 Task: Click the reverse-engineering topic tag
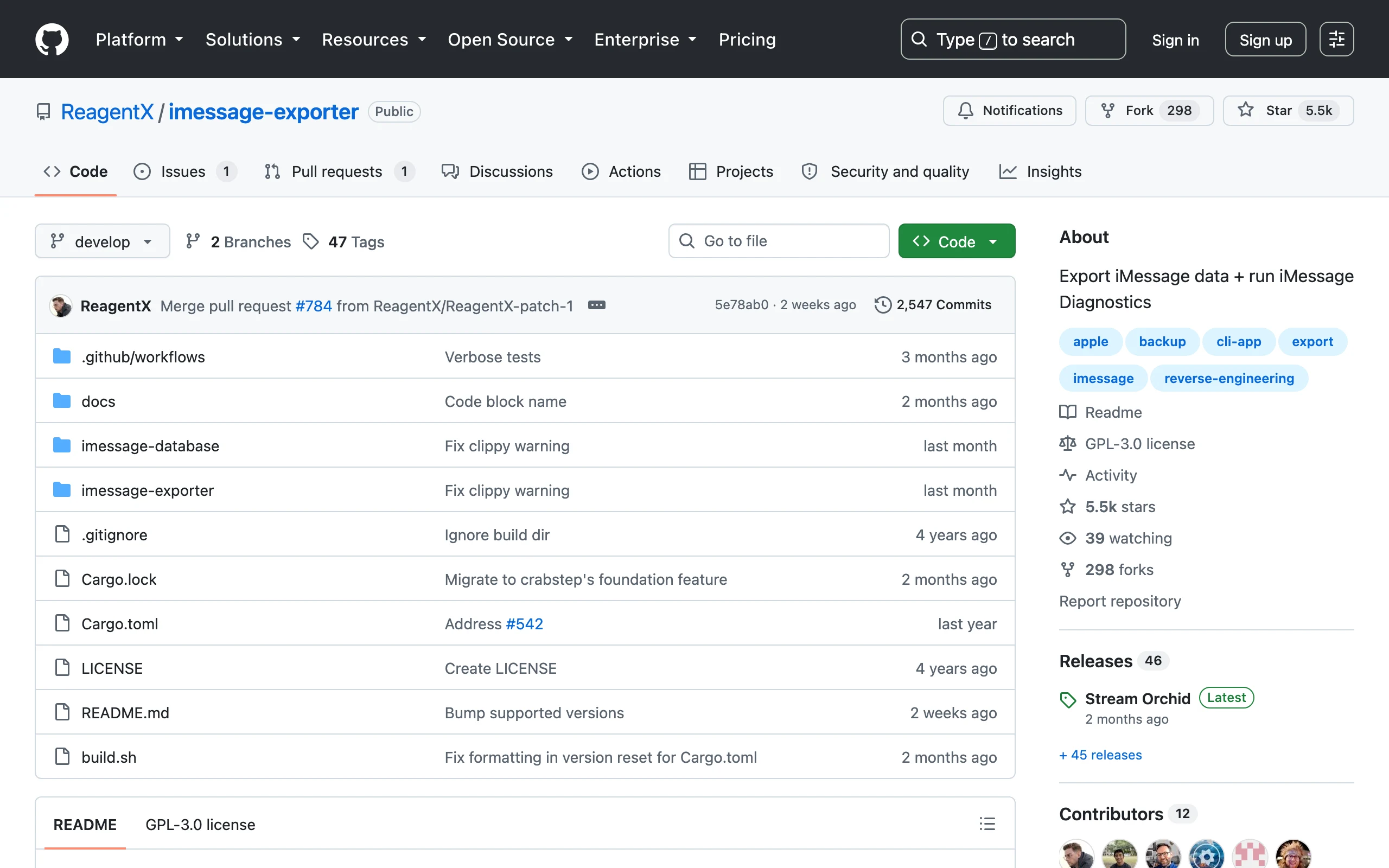(1229, 378)
